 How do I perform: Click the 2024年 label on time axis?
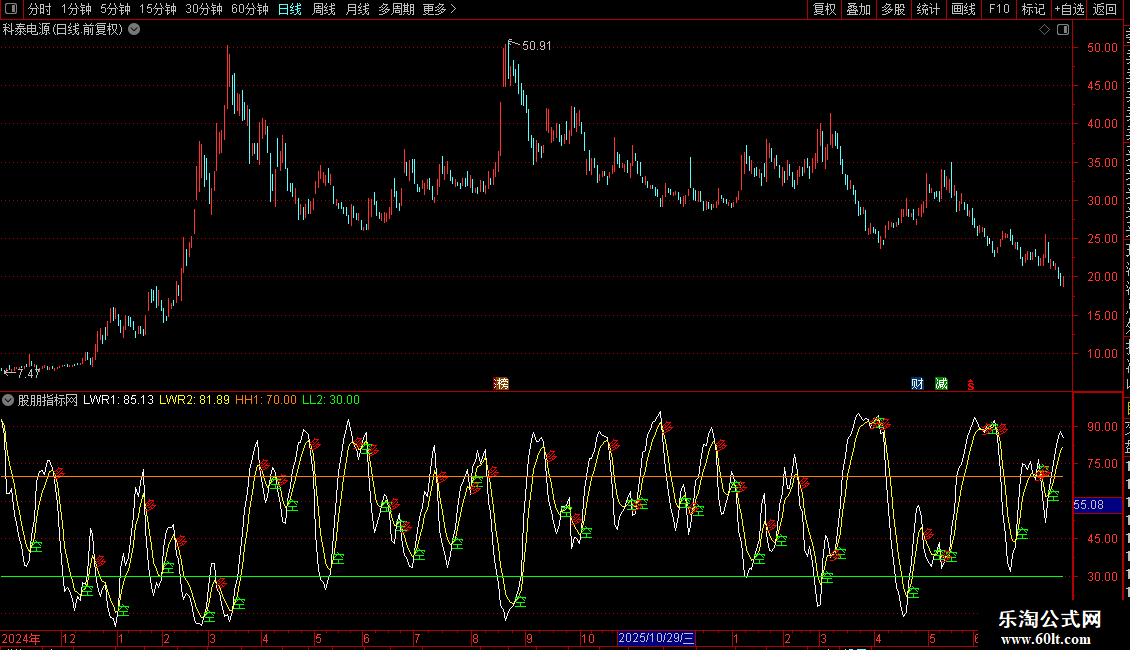tap(21, 639)
